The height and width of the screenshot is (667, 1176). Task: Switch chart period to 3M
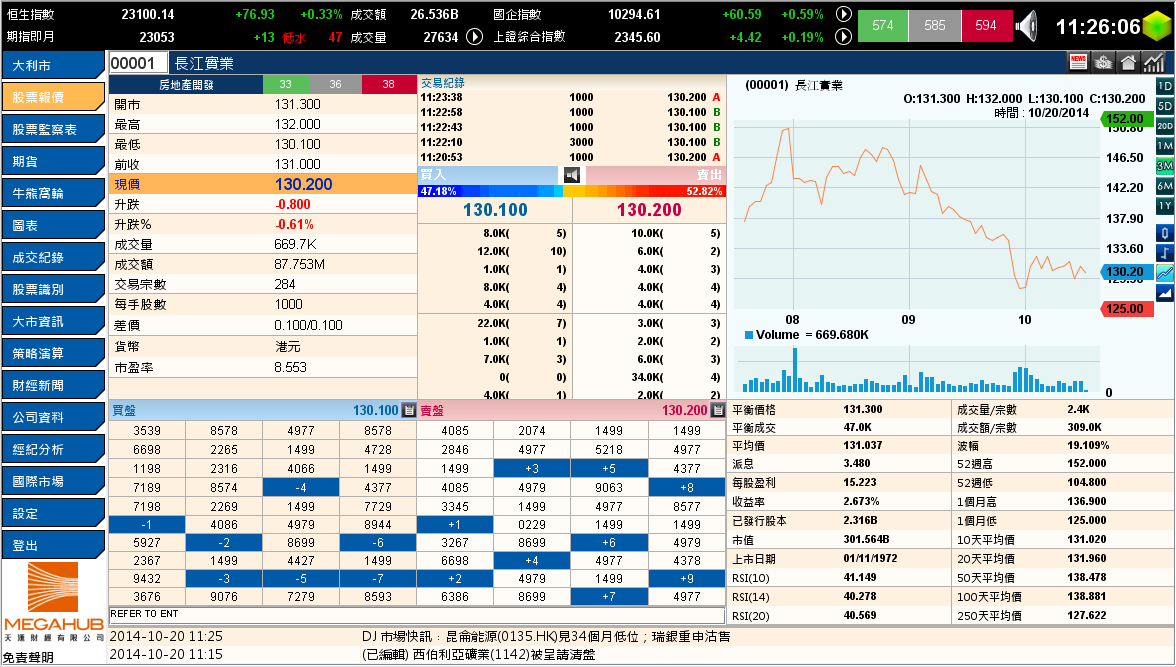1165,166
